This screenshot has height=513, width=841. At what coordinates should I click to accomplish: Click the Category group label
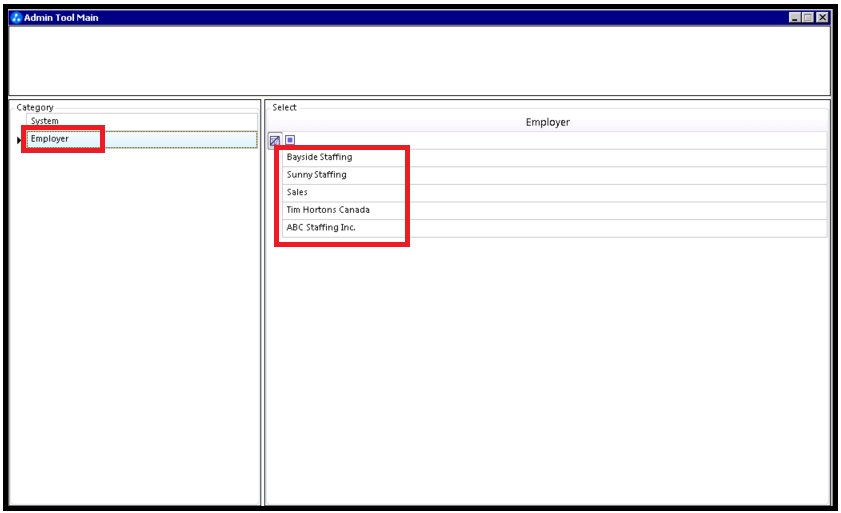[x=35, y=107]
